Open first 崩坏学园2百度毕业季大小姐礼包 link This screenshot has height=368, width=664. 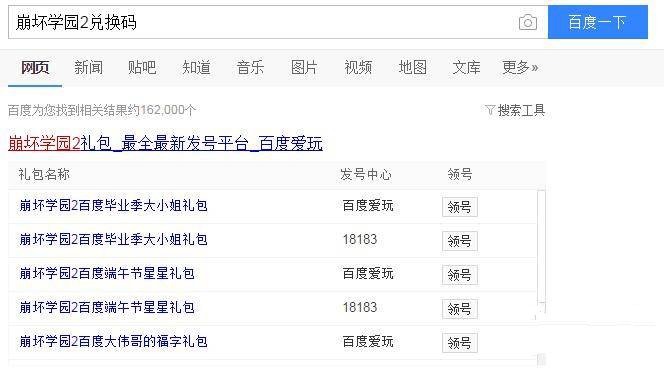click(113, 206)
